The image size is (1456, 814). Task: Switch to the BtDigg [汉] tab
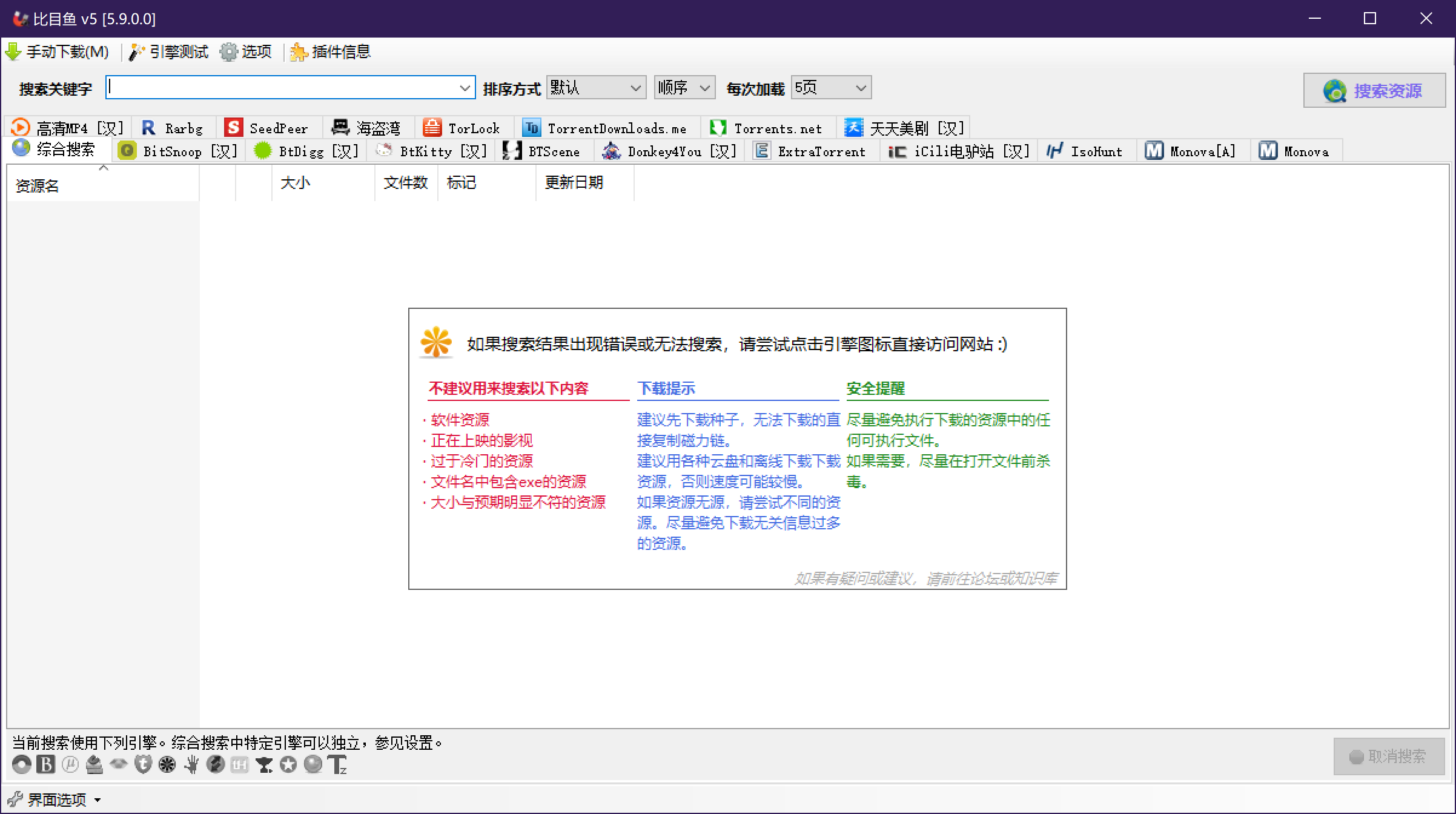tap(306, 151)
